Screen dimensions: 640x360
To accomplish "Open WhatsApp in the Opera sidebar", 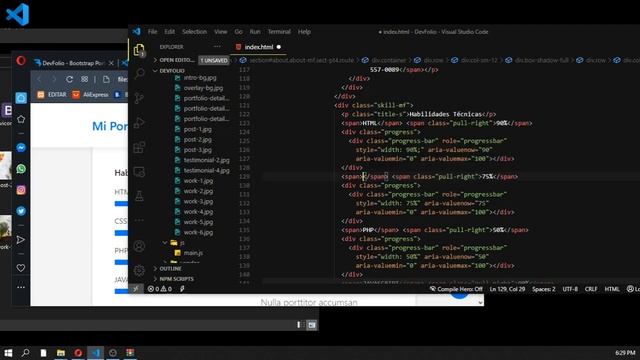I will [21, 169].
